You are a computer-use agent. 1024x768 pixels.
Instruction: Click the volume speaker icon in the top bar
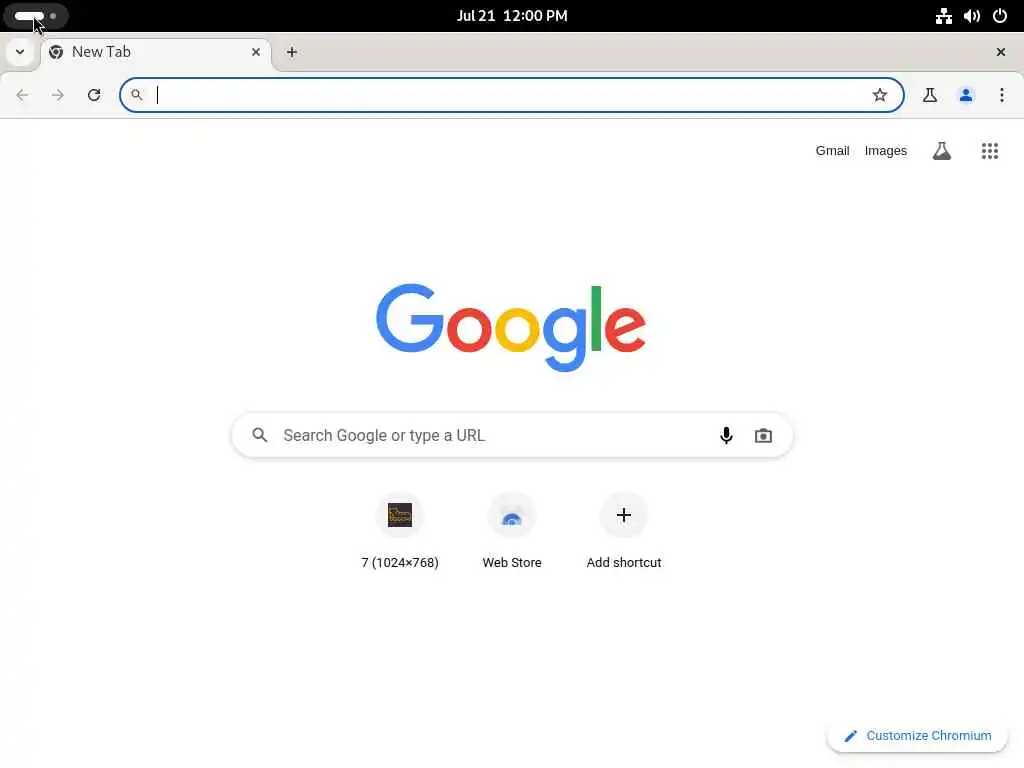972,16
